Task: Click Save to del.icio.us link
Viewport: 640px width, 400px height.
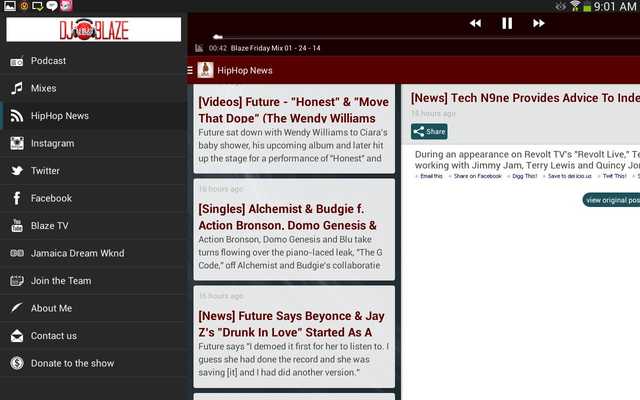Action: [569, 176]
